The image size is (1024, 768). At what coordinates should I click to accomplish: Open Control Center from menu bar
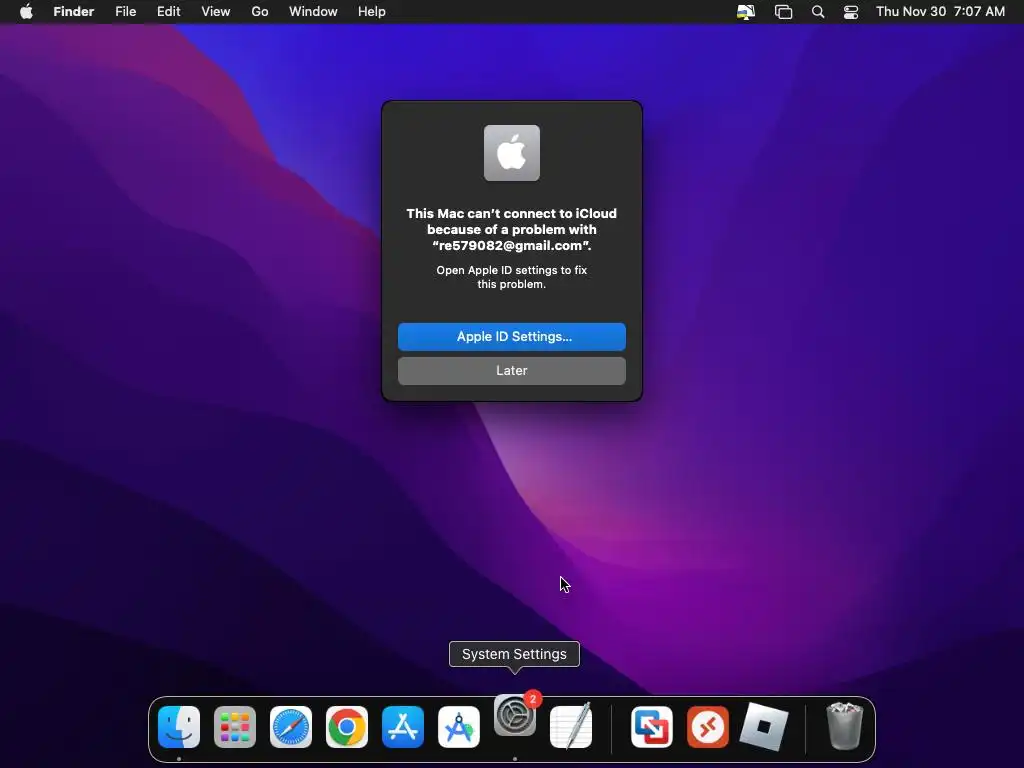click(851, 12)
